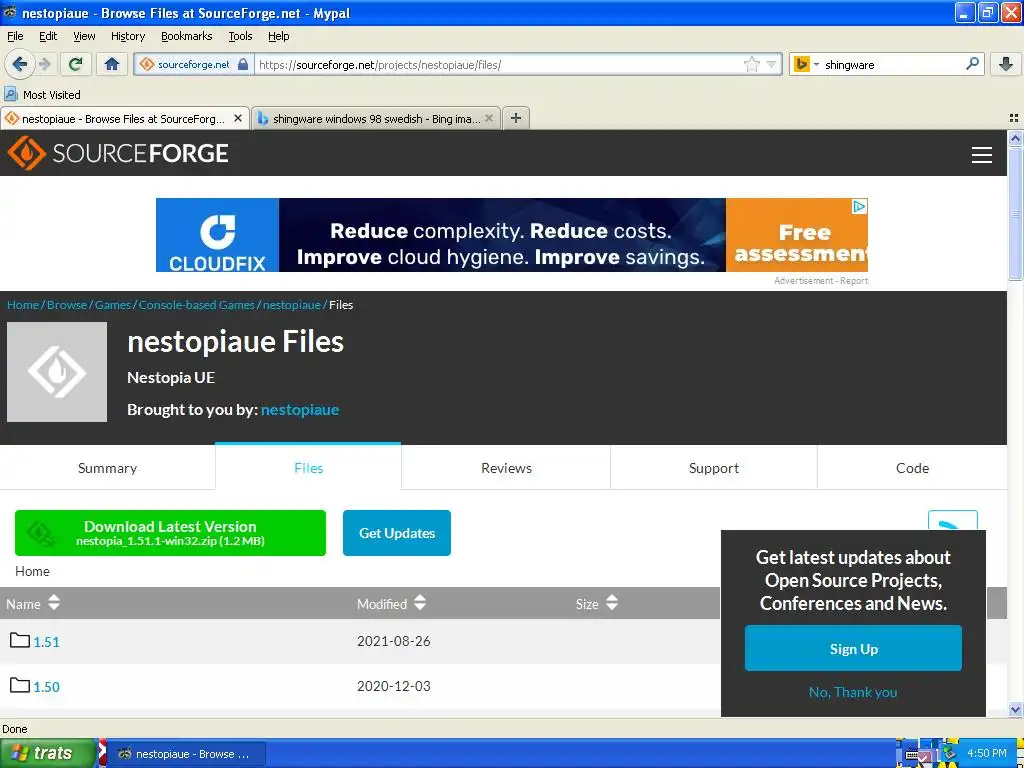Switch to the Code tab

(x=912, y=468)
